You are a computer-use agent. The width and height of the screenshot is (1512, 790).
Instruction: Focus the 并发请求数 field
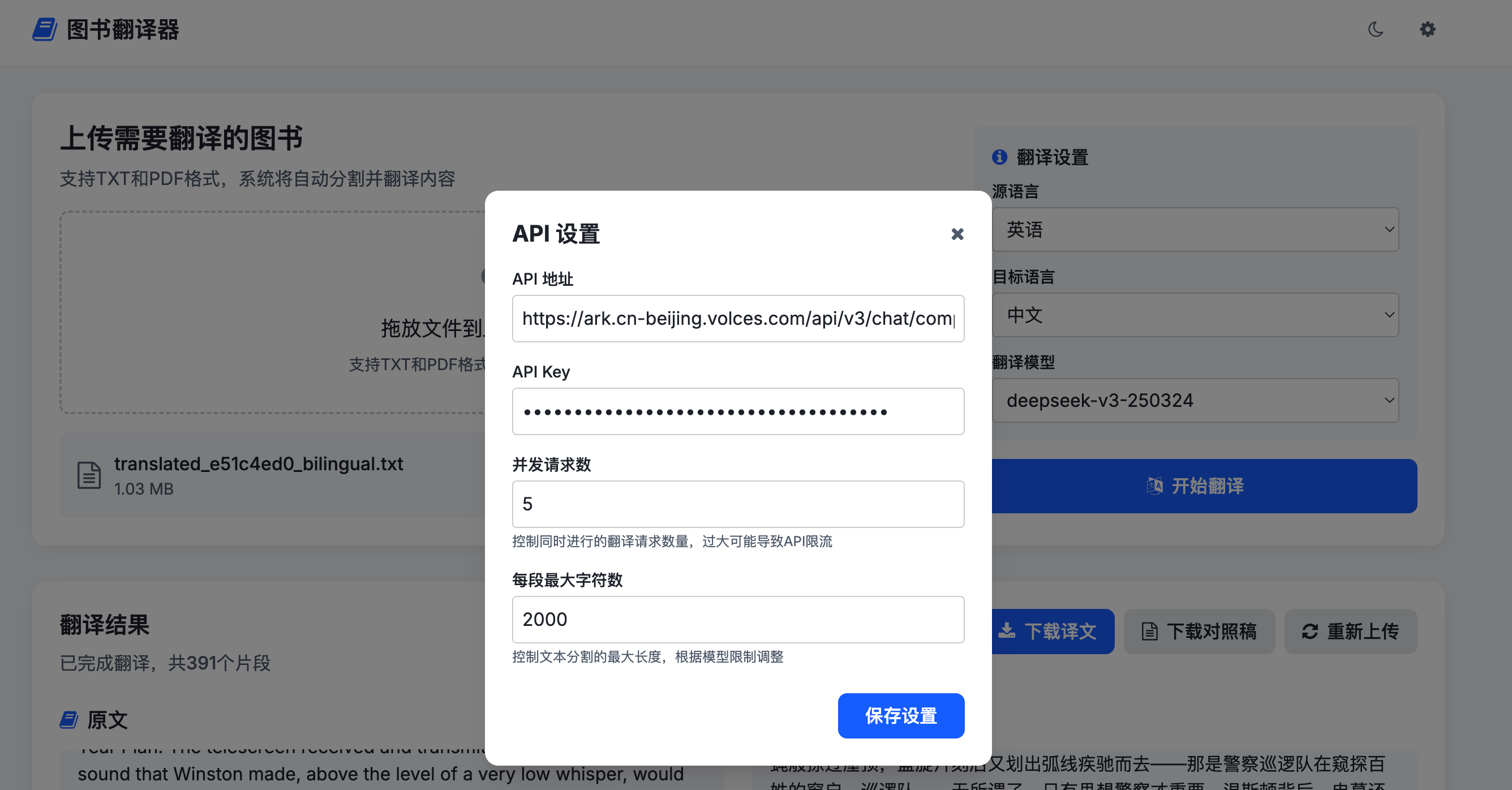pos(738,504)
